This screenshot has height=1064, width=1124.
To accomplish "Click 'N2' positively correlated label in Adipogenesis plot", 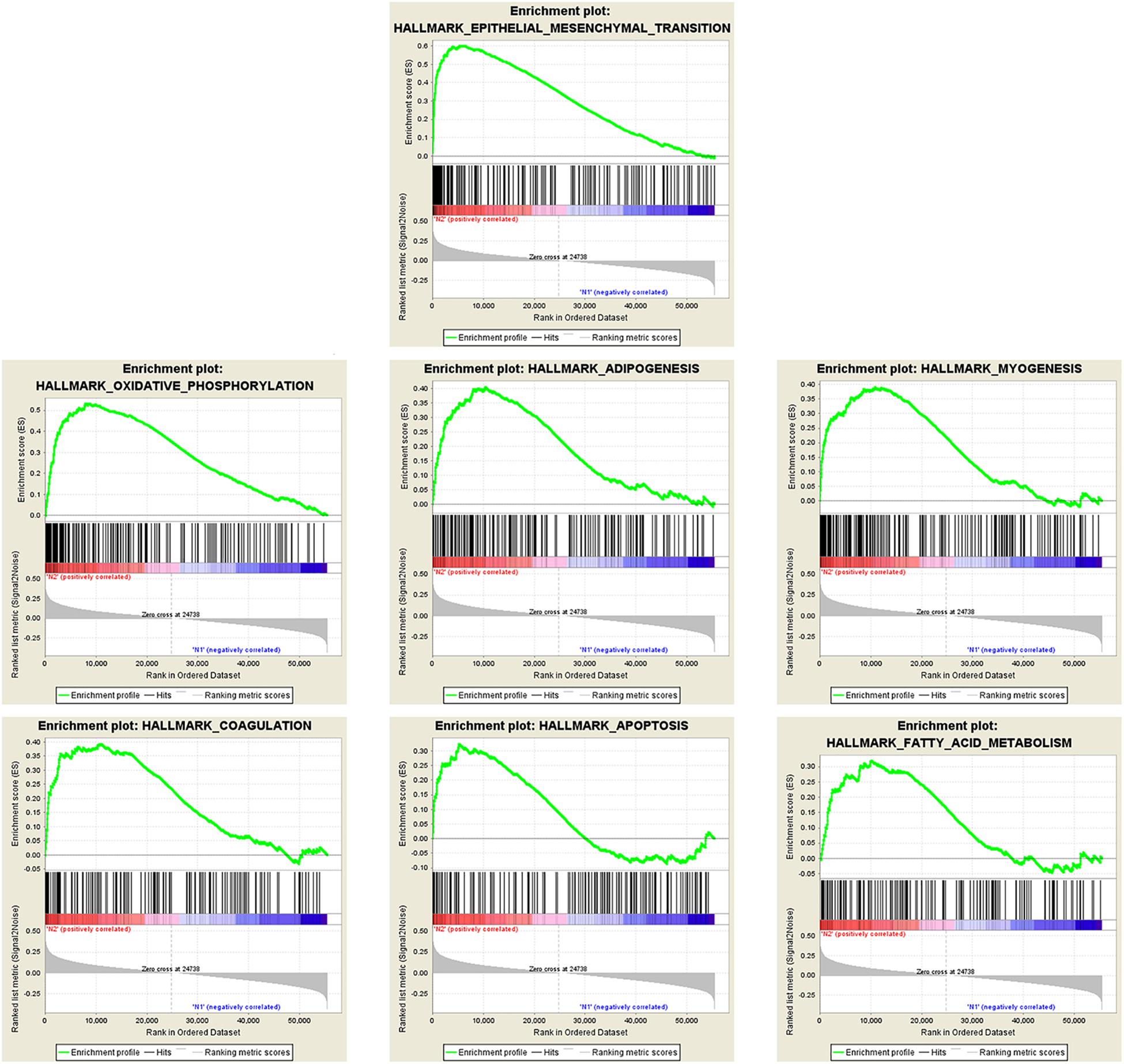I will [x=476, y=572].
